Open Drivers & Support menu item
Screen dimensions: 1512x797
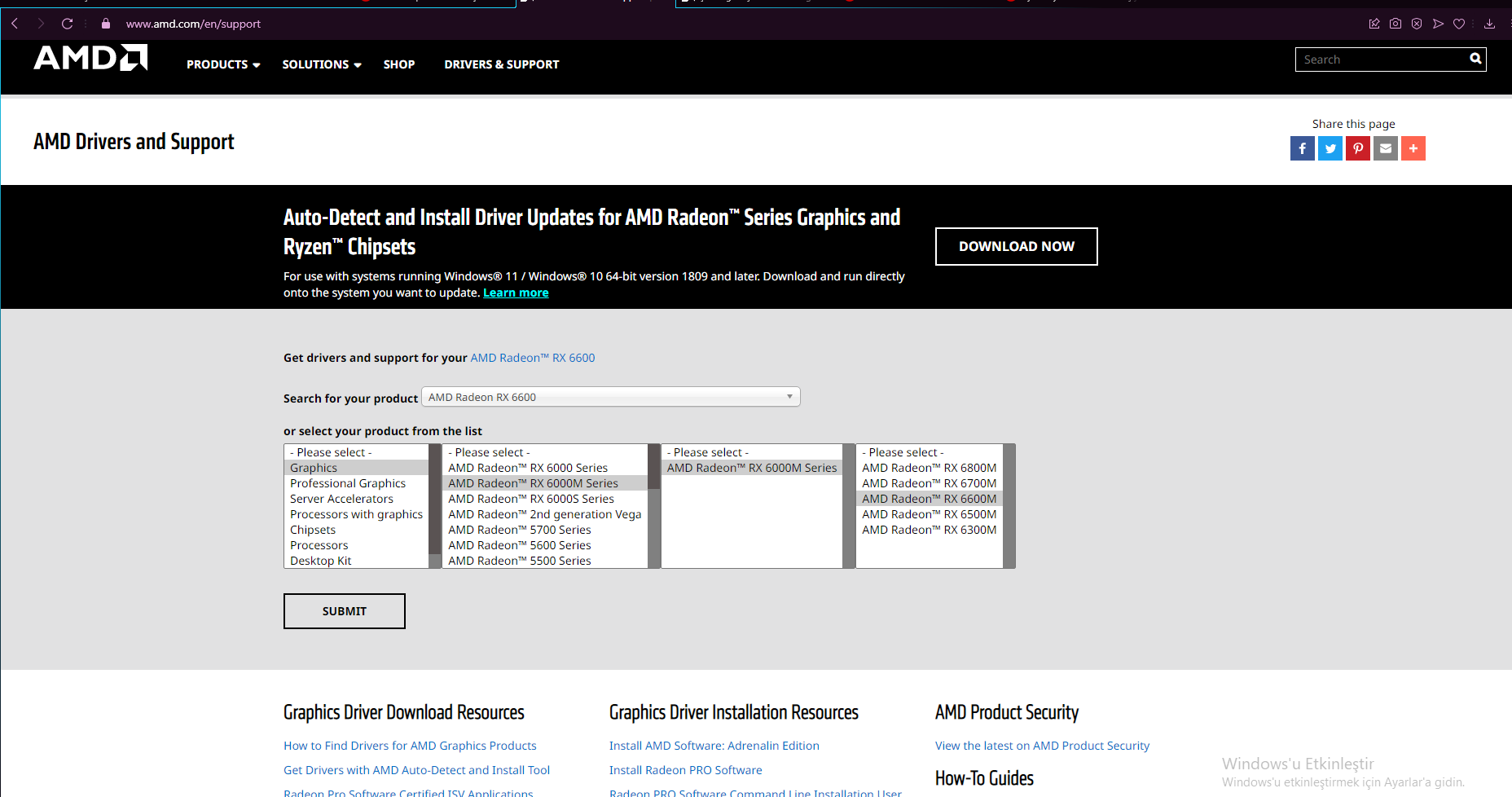(502, 64)
